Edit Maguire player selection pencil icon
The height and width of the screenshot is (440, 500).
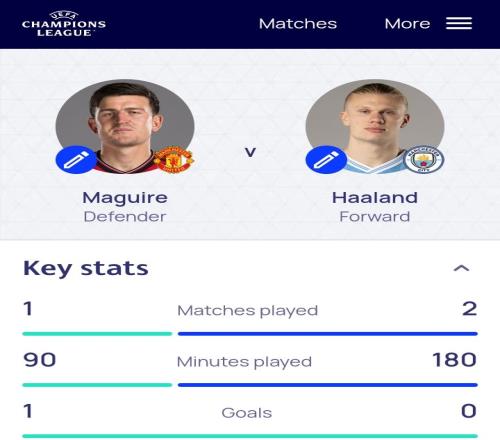(x=76, y=160)
